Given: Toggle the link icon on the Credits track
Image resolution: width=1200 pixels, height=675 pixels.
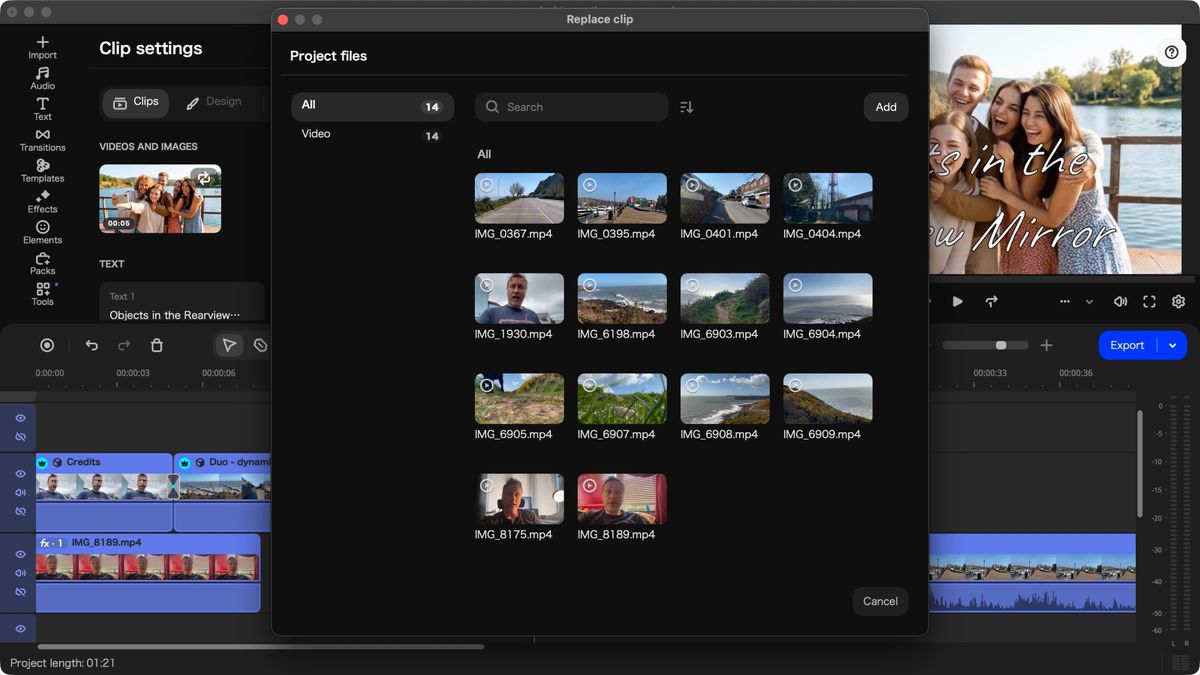Looking at the screenshot, I should (20, 512).
